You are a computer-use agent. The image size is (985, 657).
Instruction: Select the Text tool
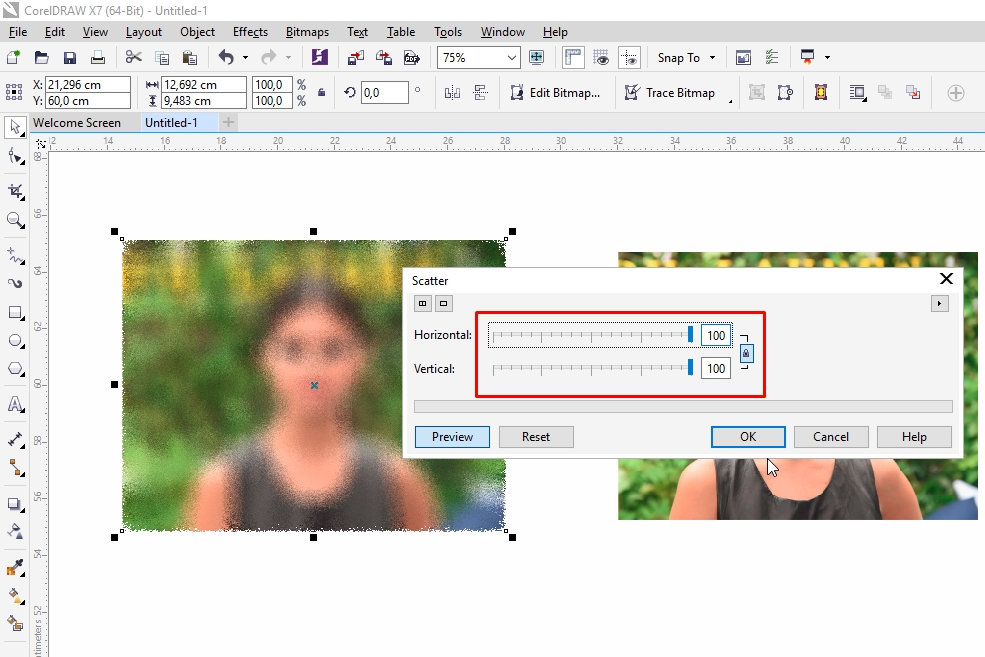pyautogui.click(x=14, y=404)
